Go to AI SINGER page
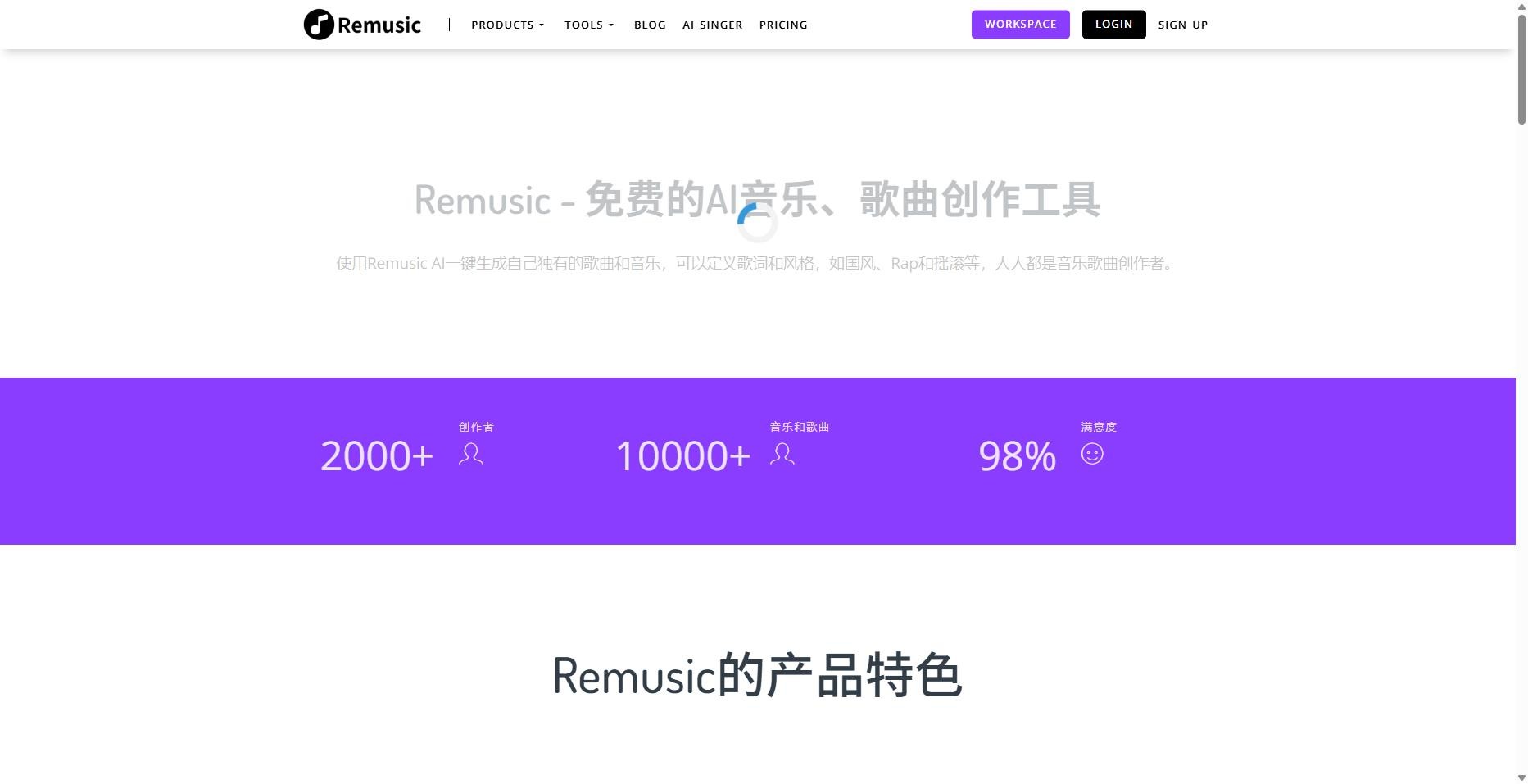The image size is (1528, 784). [712, 25]
